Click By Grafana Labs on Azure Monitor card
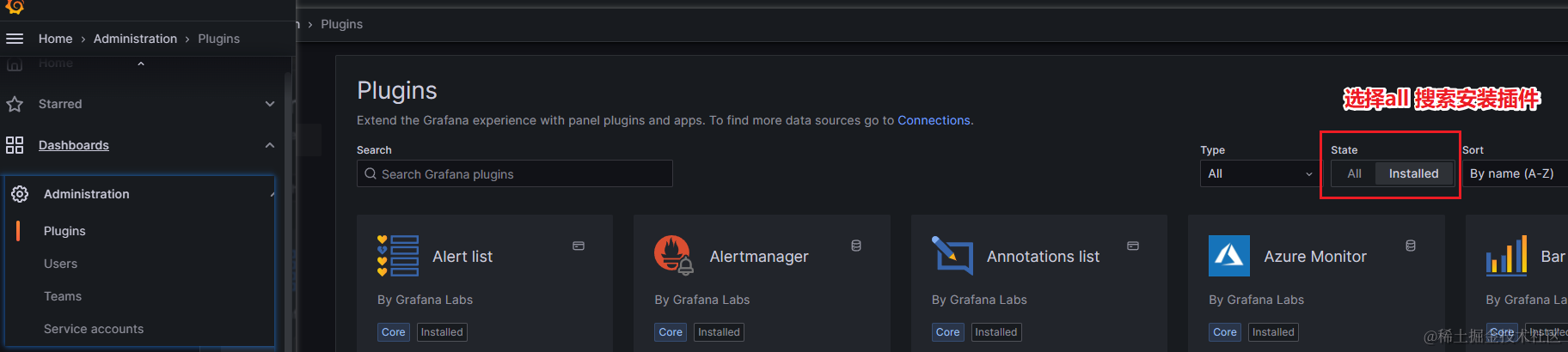The width and height of the screenshot is (1568, 352). coord(1256,300)
